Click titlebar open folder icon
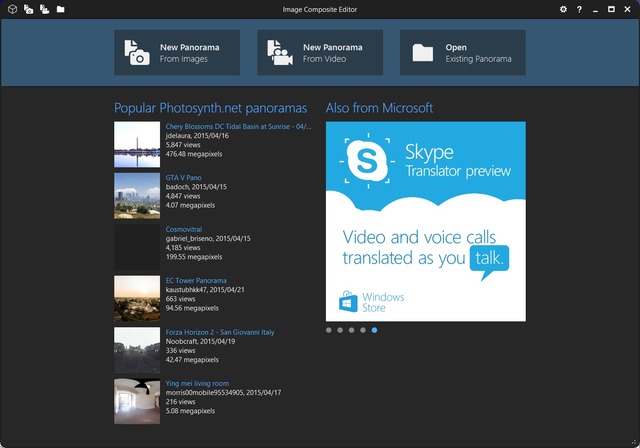This screenshot has width=640, height=448. [60, 9]
